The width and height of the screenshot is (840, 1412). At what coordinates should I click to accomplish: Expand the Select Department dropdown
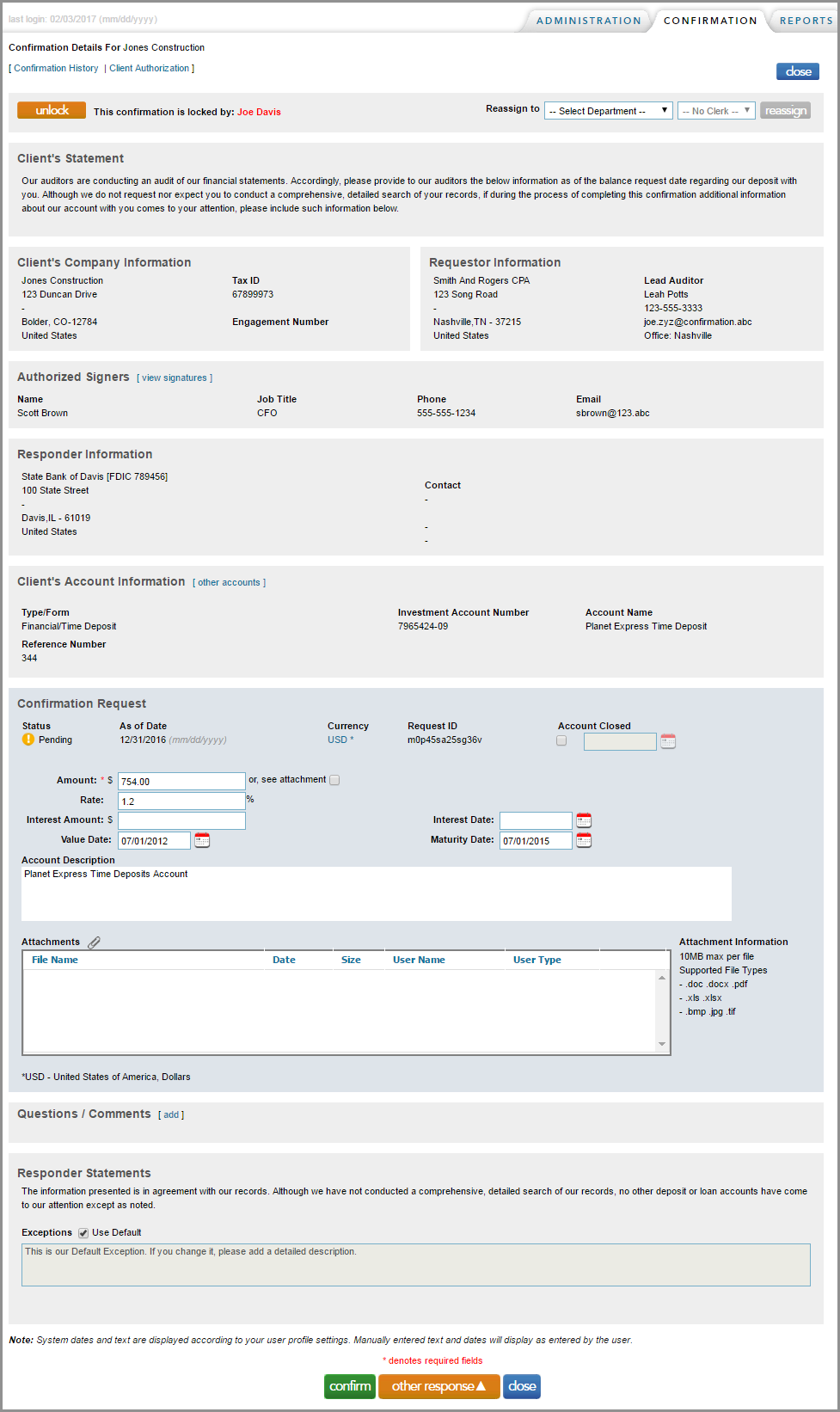pyautogui.click(x=608, y=111)
